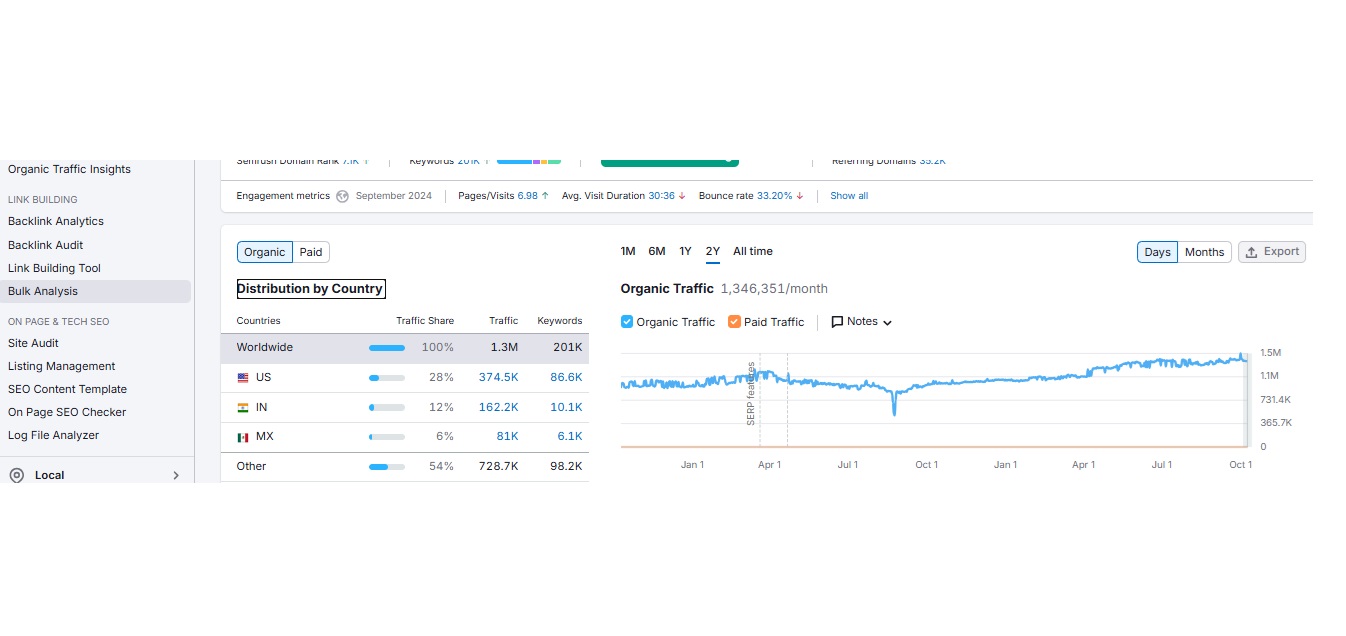1346x636 pixels.
Task: Switch distribution view to Paid
Action: pos(311,252)
